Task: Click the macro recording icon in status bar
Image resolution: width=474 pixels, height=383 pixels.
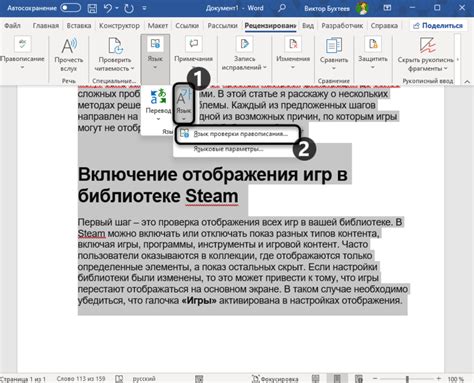Action: click(x=199, y=379)
